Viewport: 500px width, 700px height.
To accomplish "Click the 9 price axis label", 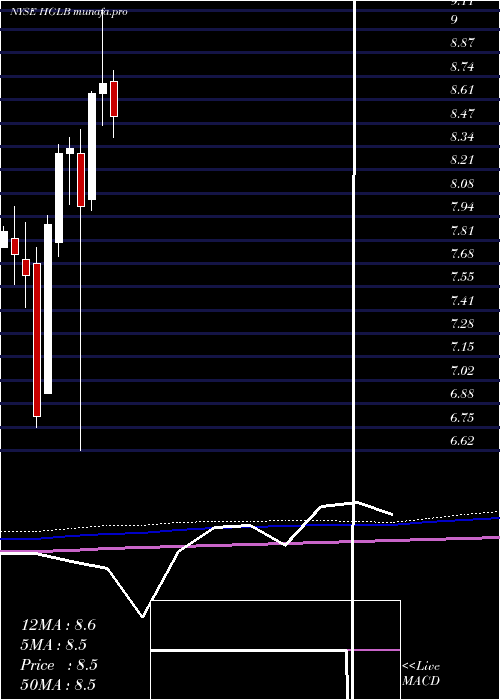I will click(454, 20).
